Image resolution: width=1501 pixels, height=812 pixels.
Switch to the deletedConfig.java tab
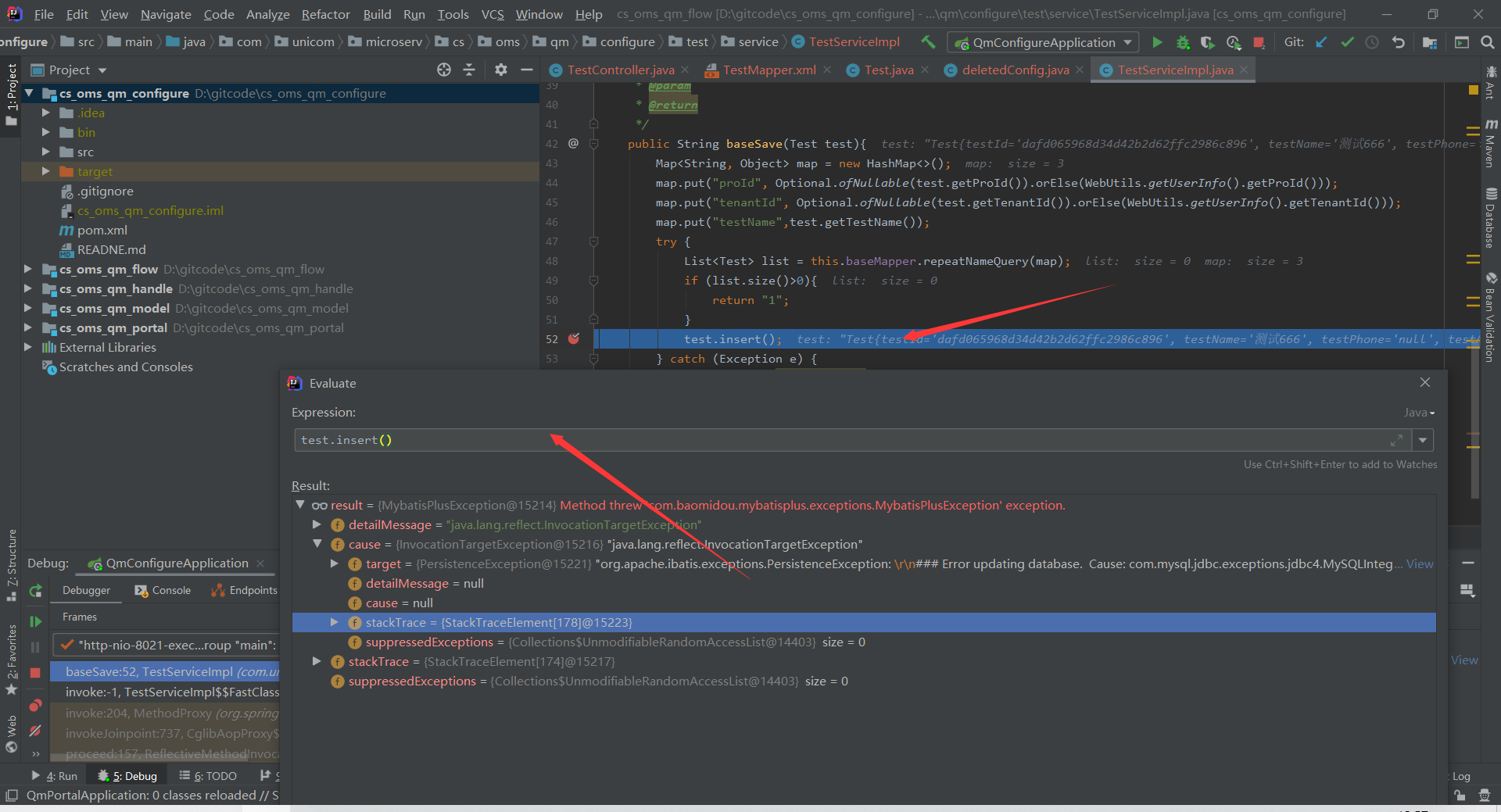(1015, 70)
